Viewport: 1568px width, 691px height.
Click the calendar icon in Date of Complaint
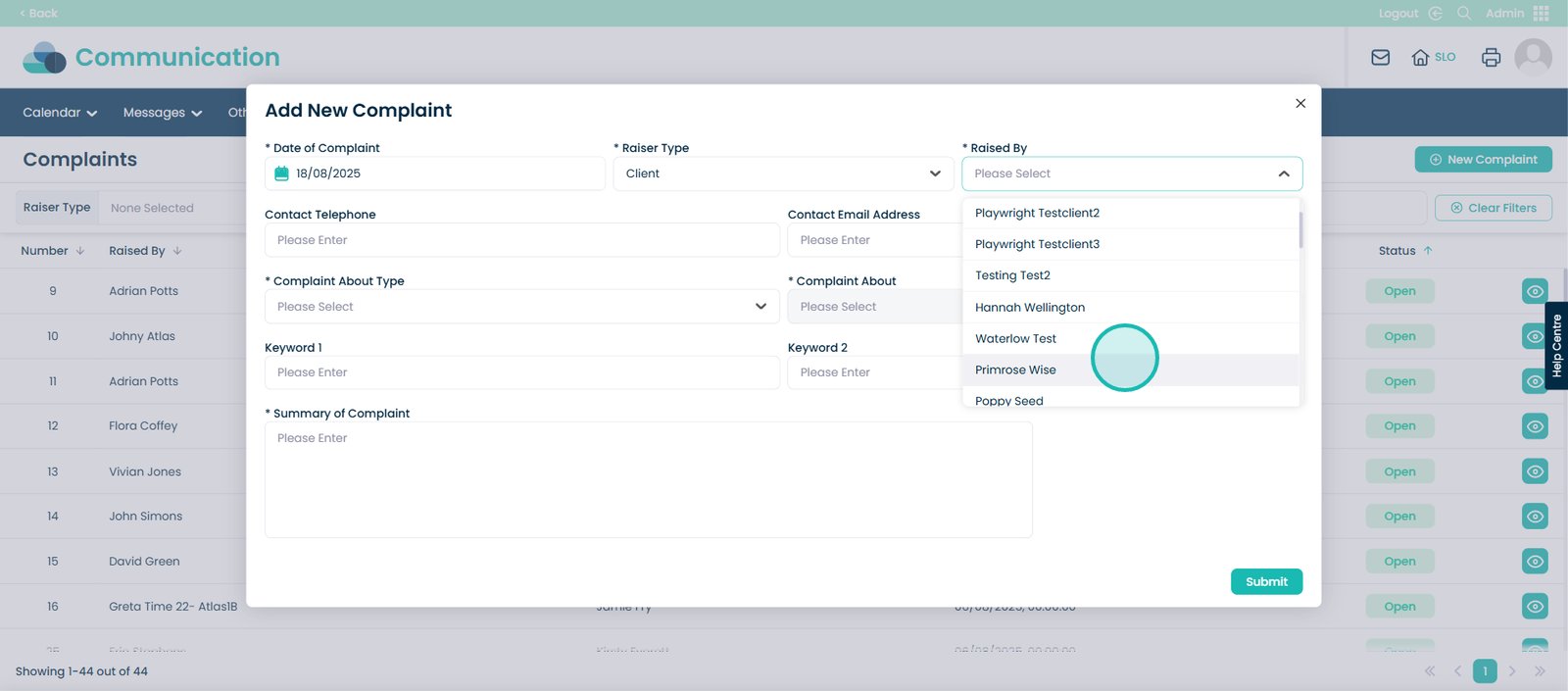pos(282,173)
